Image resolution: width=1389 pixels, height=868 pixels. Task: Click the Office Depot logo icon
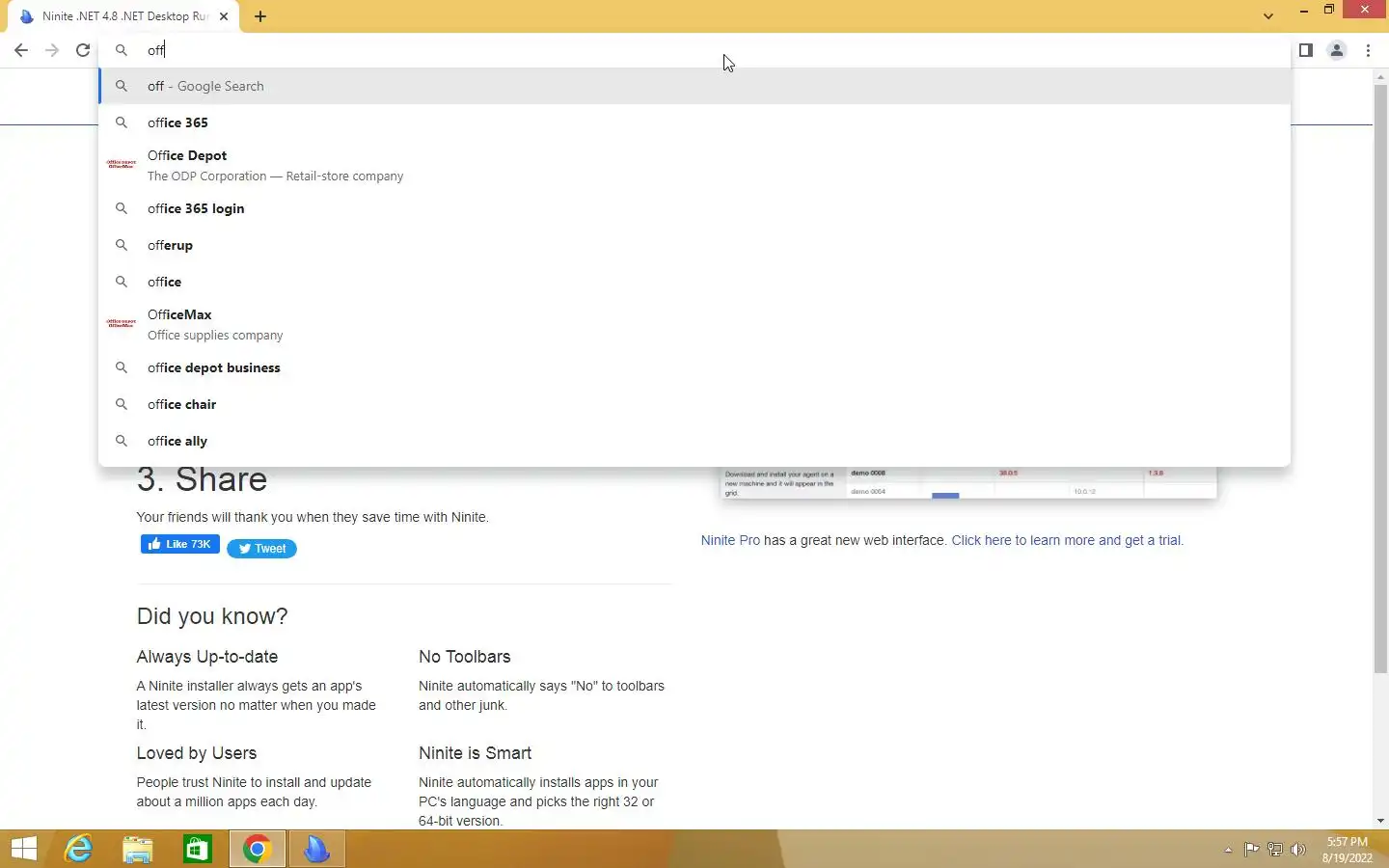(122, 164)
